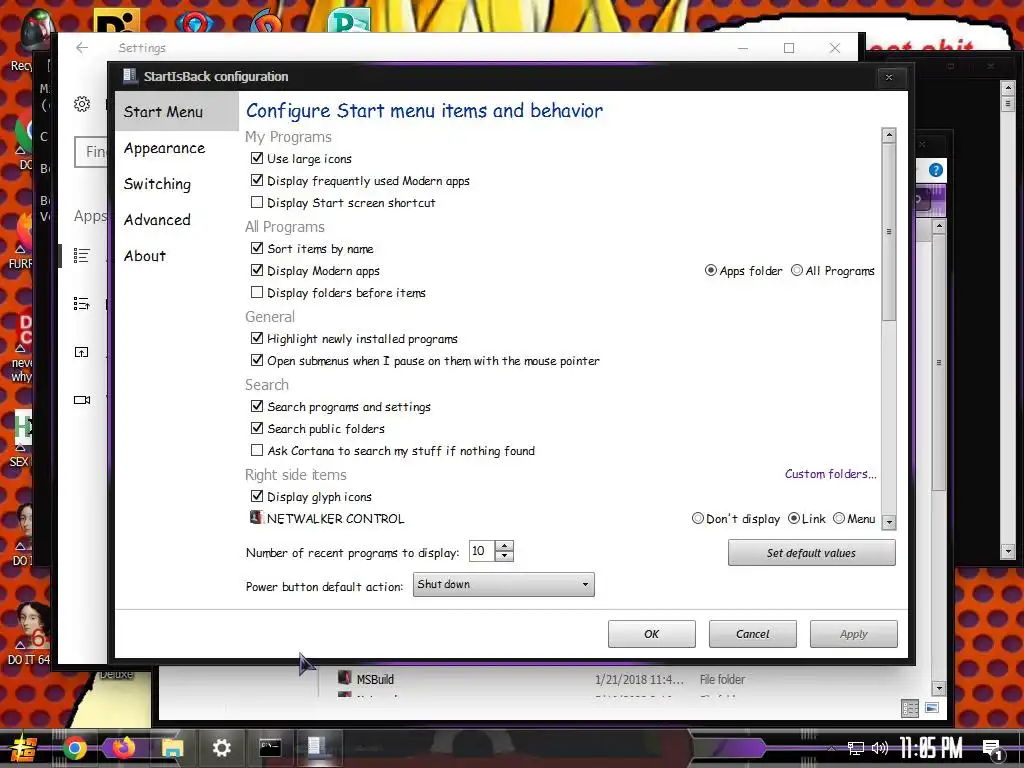The height and width of the screenshot is (768, 1024).
Task: Switch to details view in Explorer window
Action: pyautogui.click(x=910, y=709)
